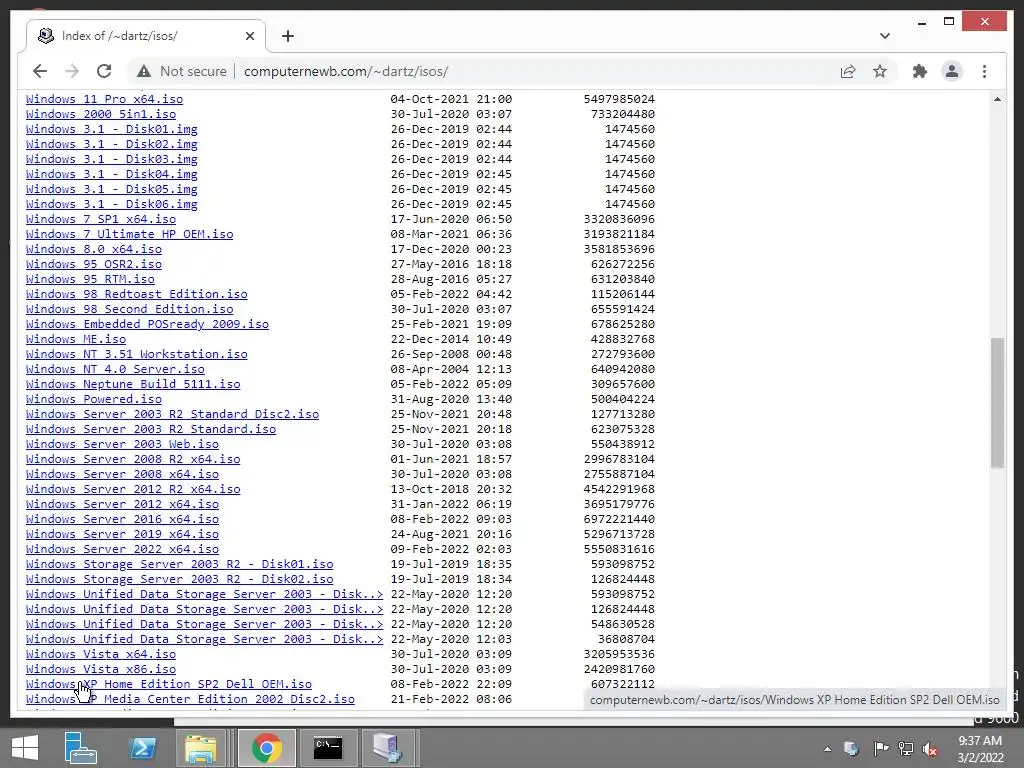
Task: Open the computer setup taskbar icon
Action: tap(388, 748)
